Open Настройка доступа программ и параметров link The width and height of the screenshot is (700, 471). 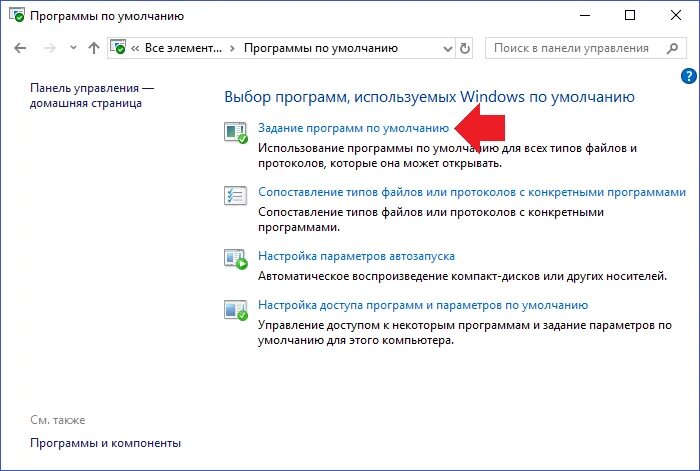tap(423, 305)
